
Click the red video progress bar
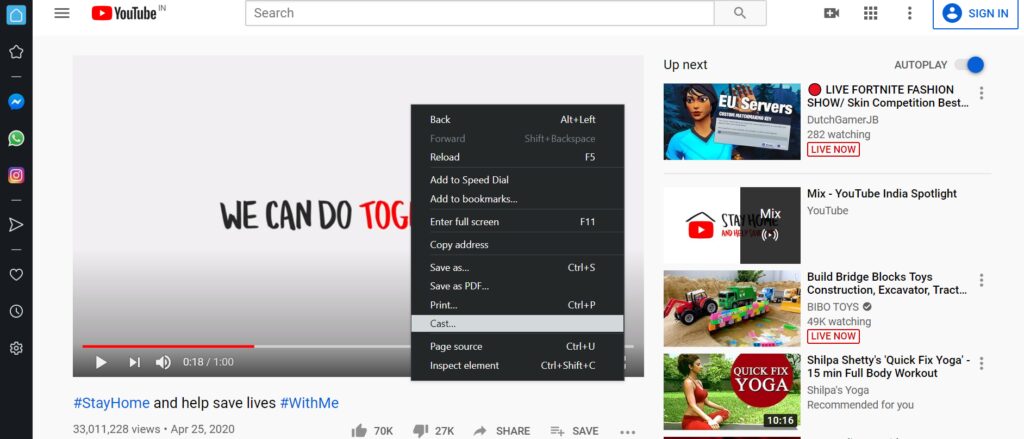point(168,346)
